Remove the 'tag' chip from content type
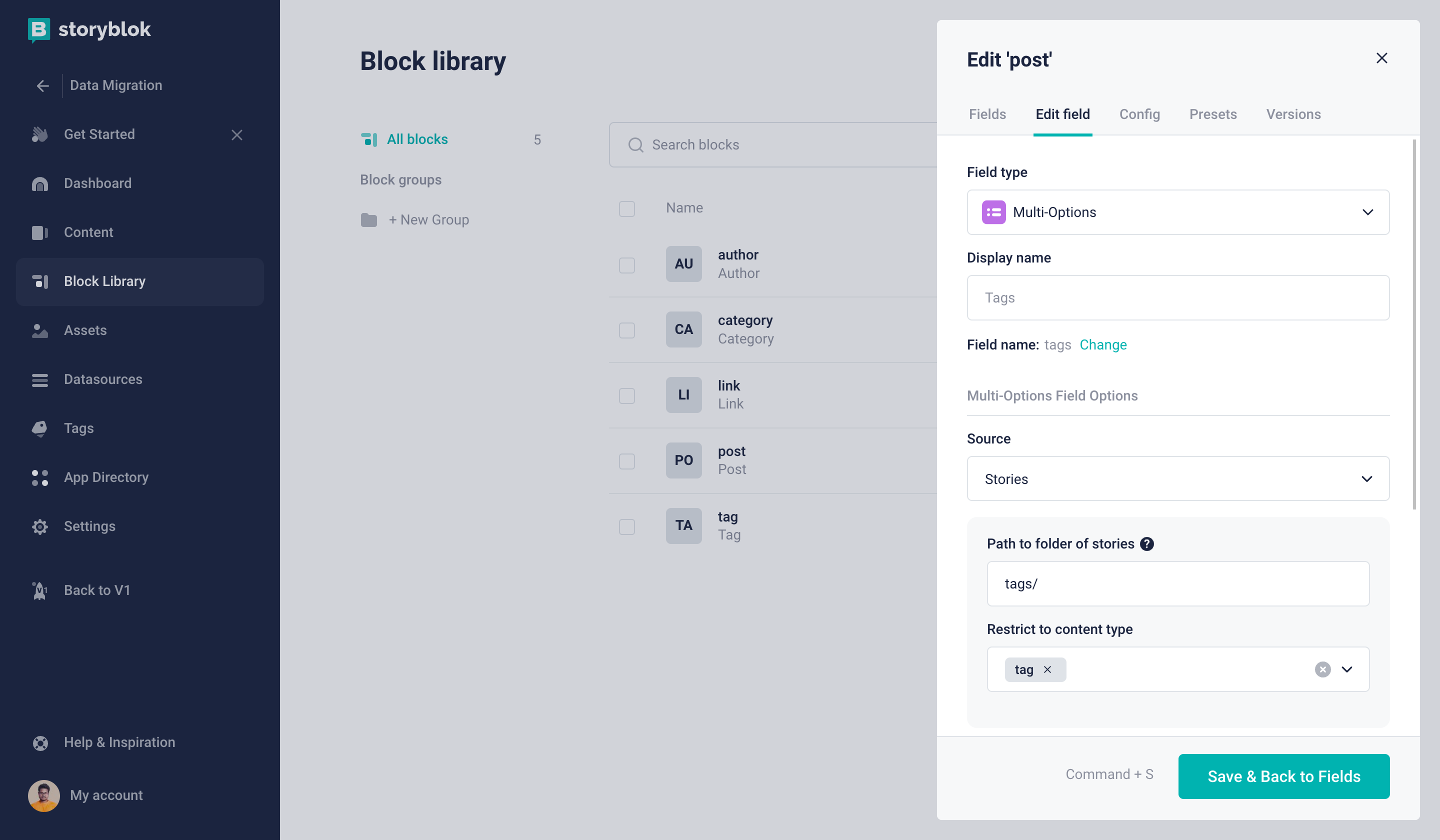 [x=1047, y=669]
